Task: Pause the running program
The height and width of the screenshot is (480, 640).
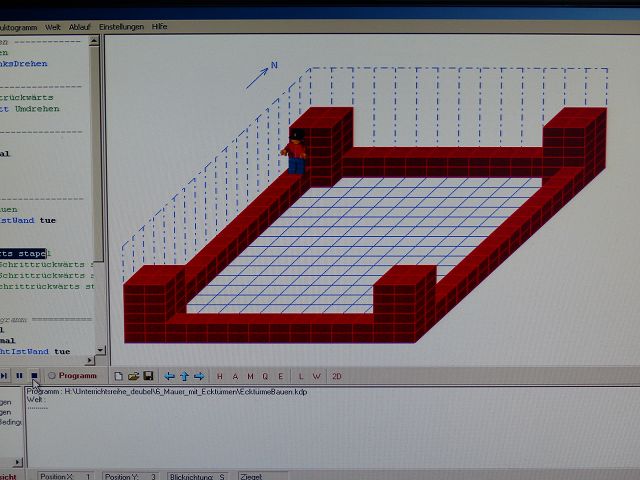Action: 19,376
